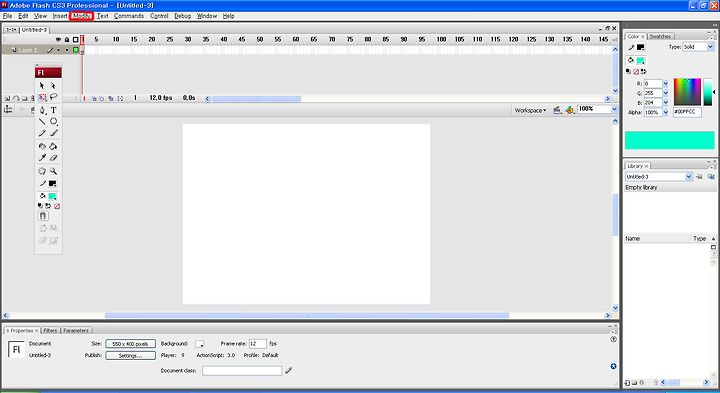Toggle Onion Skin Outlines in timeline
Screen dimensions: 720x393
tap(102, 98)
